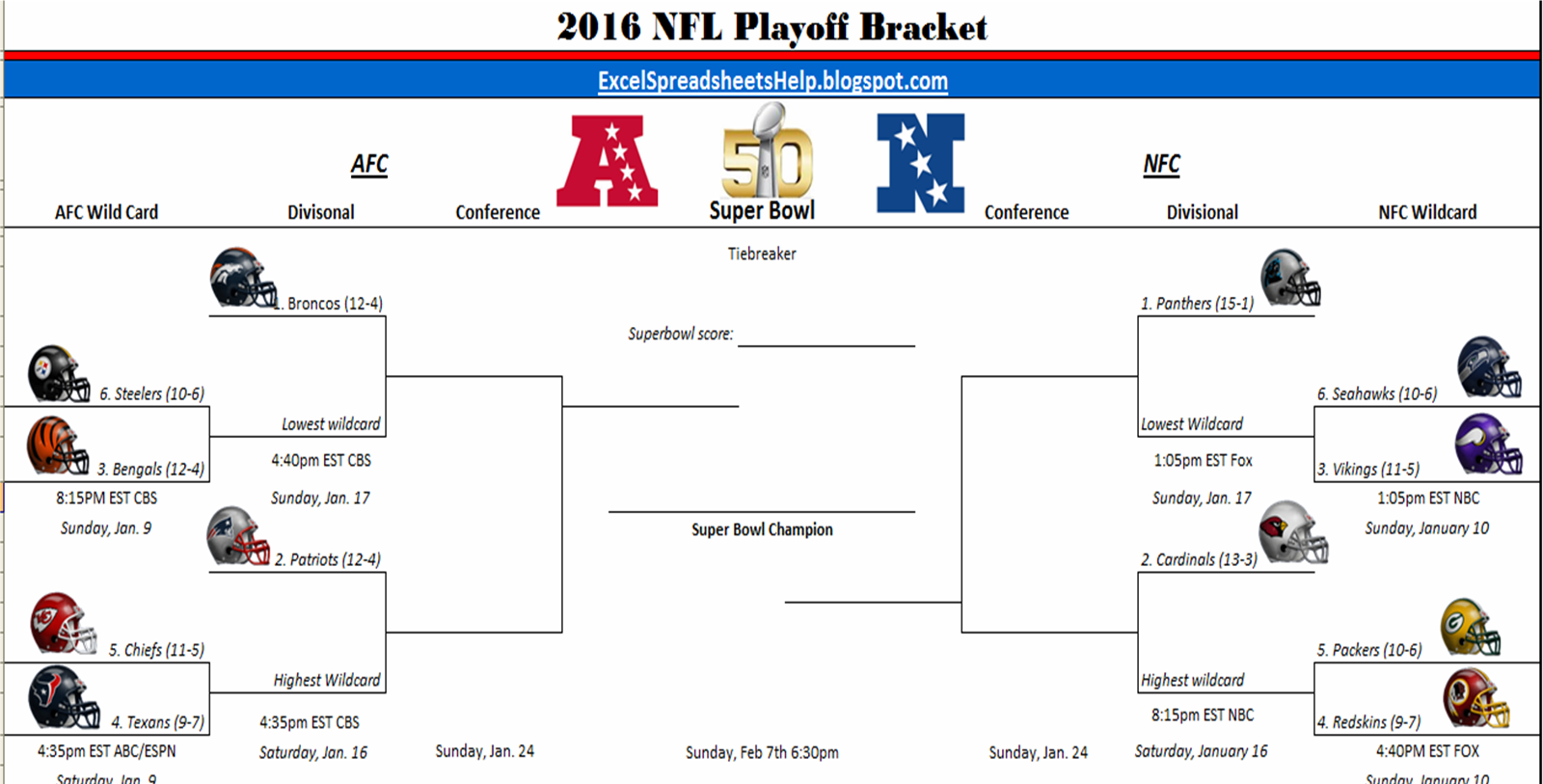Viewport: 1543px width, 784px height.
Task: Open the ExcelSpreadsheetsHelp.blogspot.com link
Action: point(772,81)
